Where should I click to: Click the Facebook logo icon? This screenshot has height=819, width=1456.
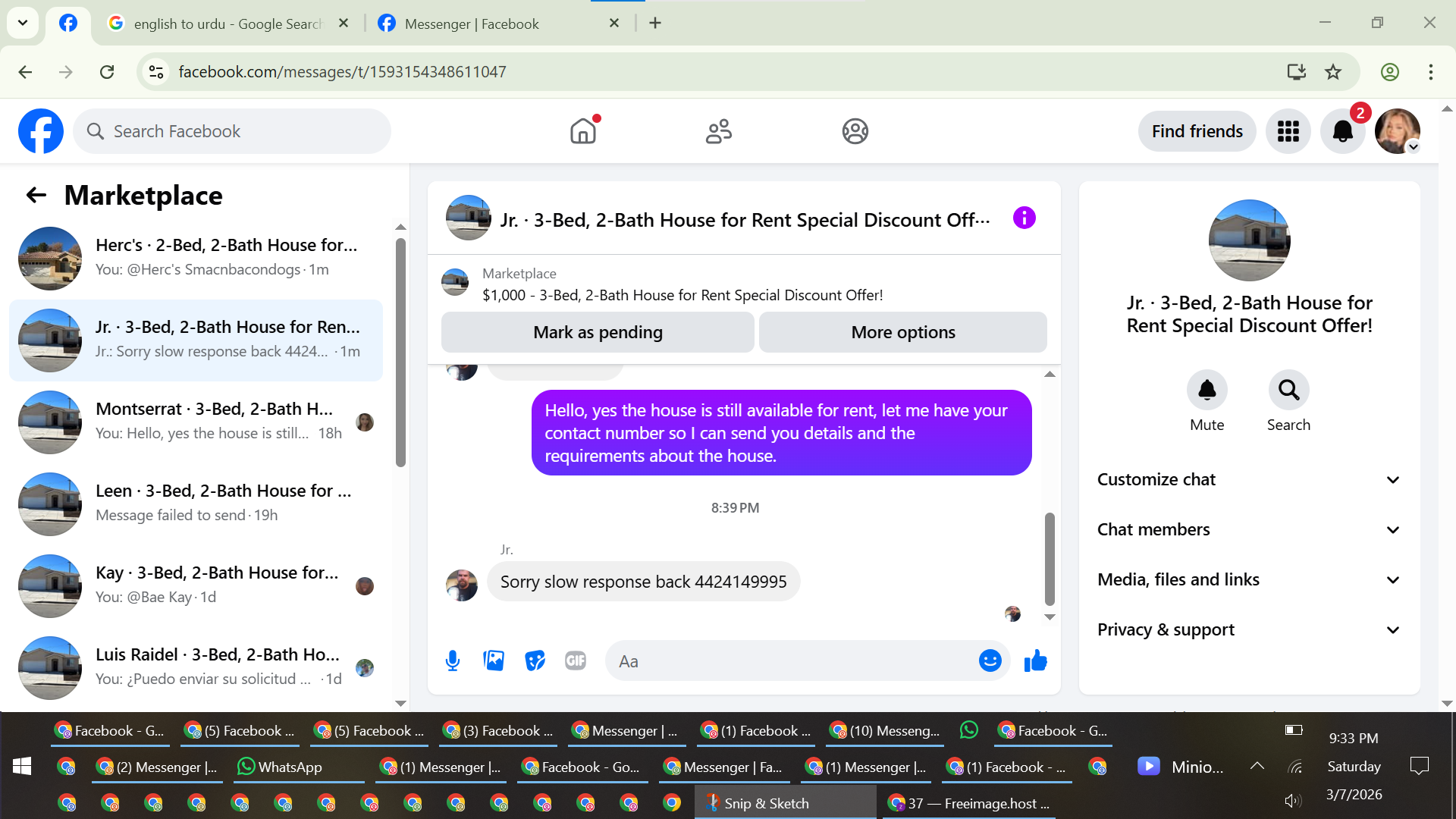41,131
